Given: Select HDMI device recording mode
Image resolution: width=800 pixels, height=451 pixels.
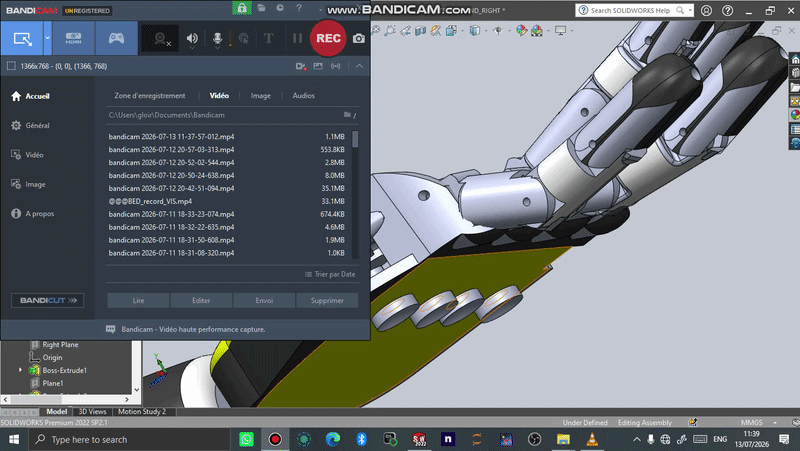Looking at the screenshot, I should [73, 38].
